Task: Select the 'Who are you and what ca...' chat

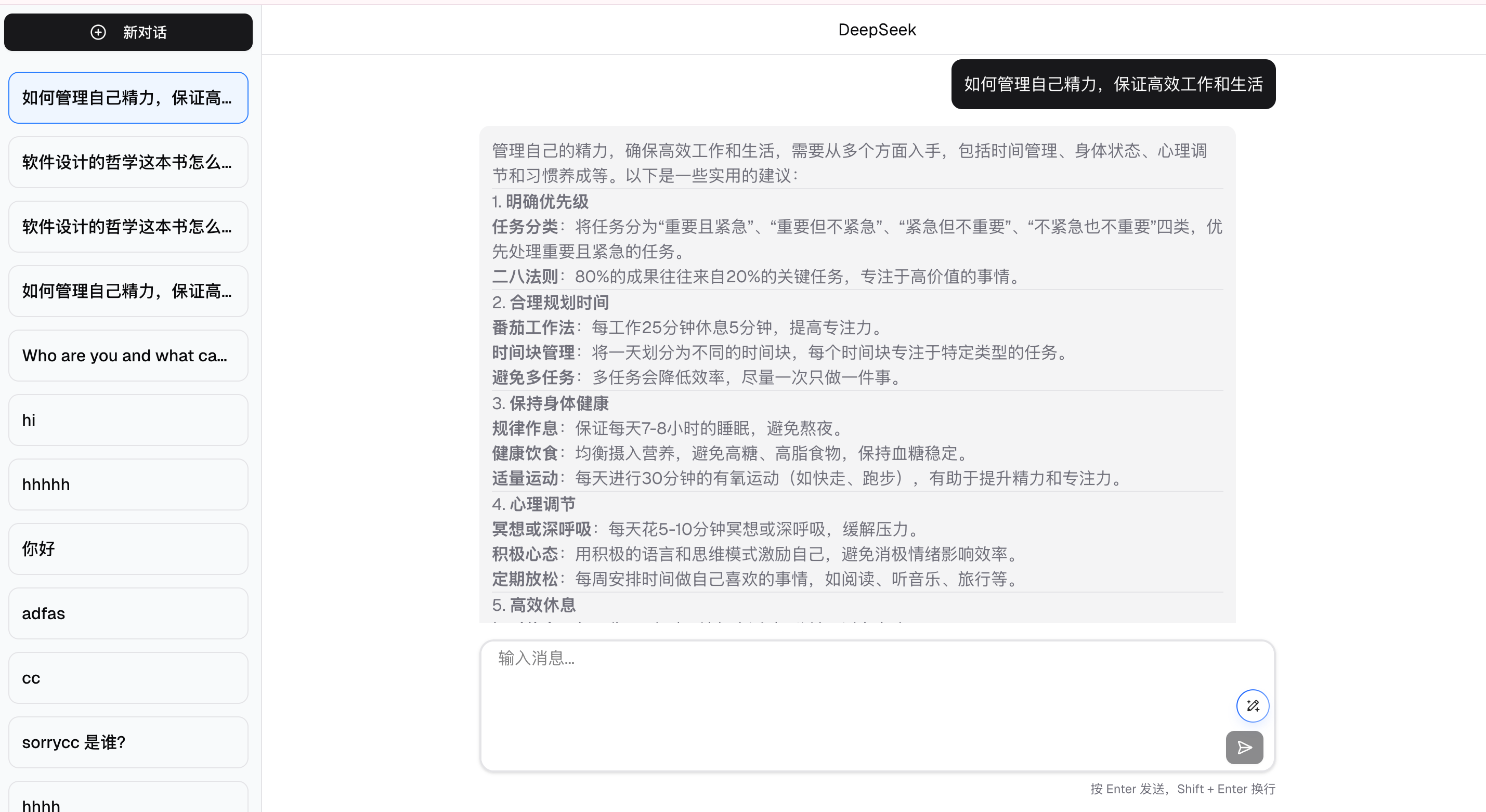Action: pos(128,355)
